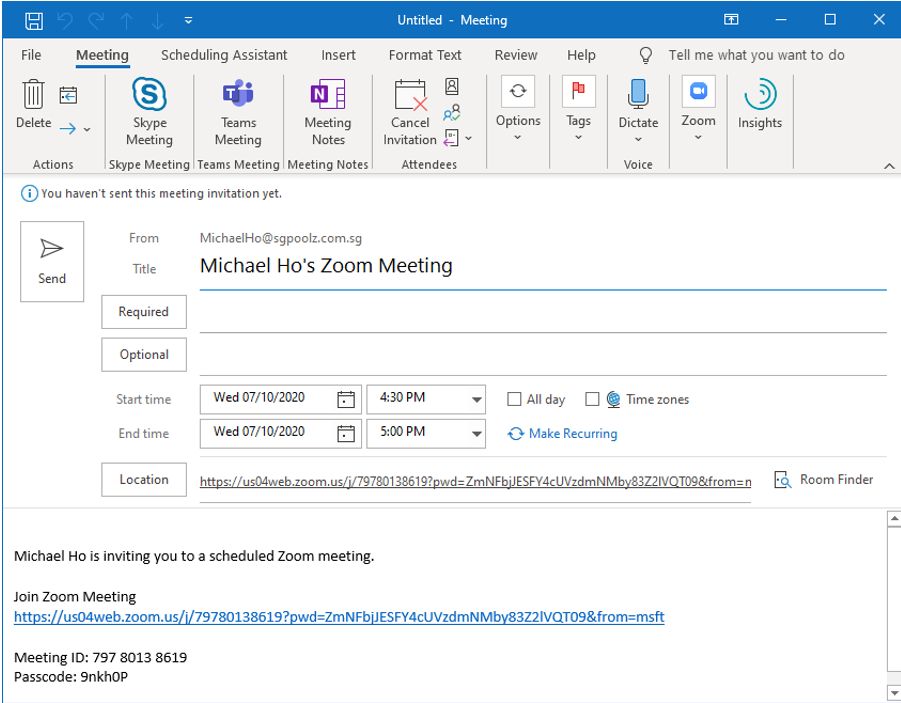The width and height of the screenshot is (901, 703).
Task: Add a Teams Meeting
Action: (238, 113)
